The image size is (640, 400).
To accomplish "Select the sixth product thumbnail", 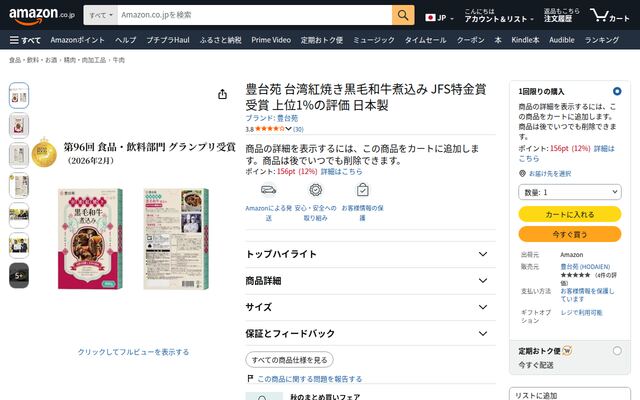I will pyautogui.click(x=19, y=245).
